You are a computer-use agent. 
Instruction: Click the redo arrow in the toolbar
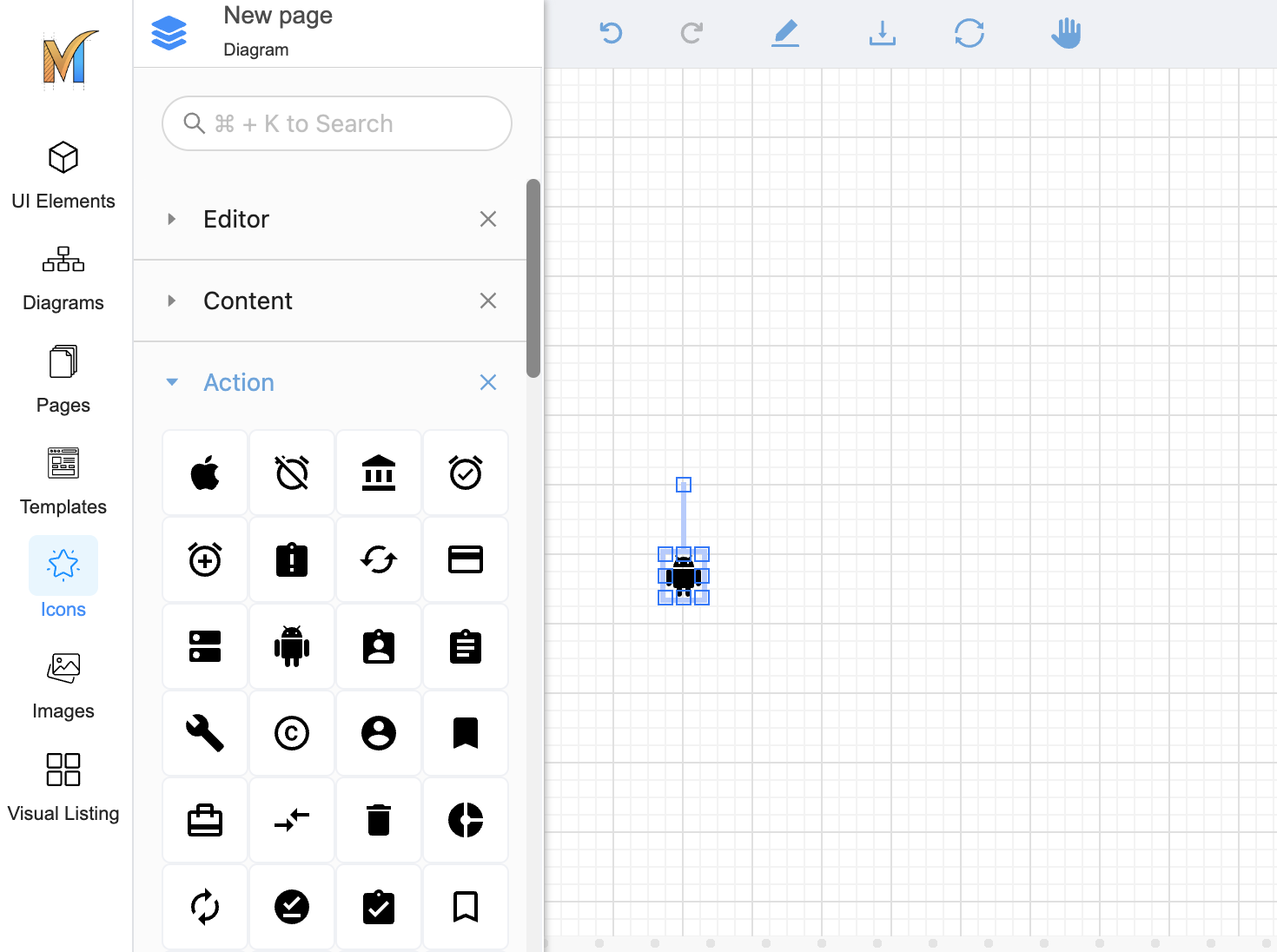691,34
